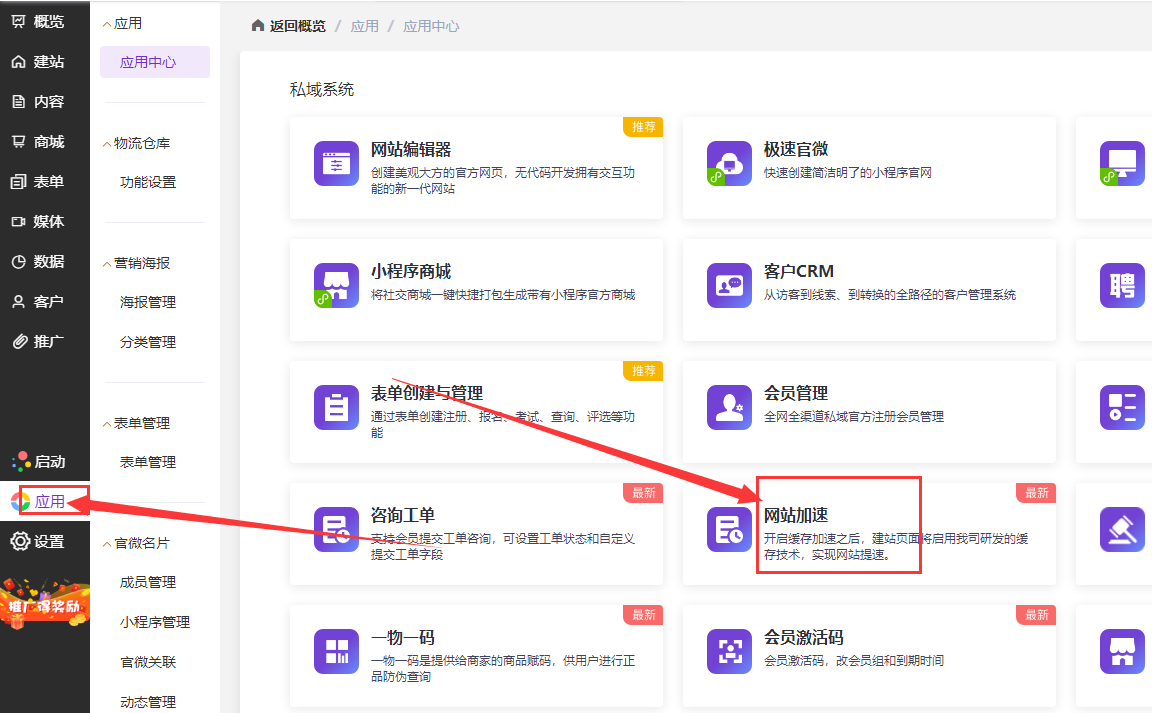Click the 应用 breadcrumb link
This screenshot has width=1152, height=713.
pyautogui.click(x=364, y=26)
